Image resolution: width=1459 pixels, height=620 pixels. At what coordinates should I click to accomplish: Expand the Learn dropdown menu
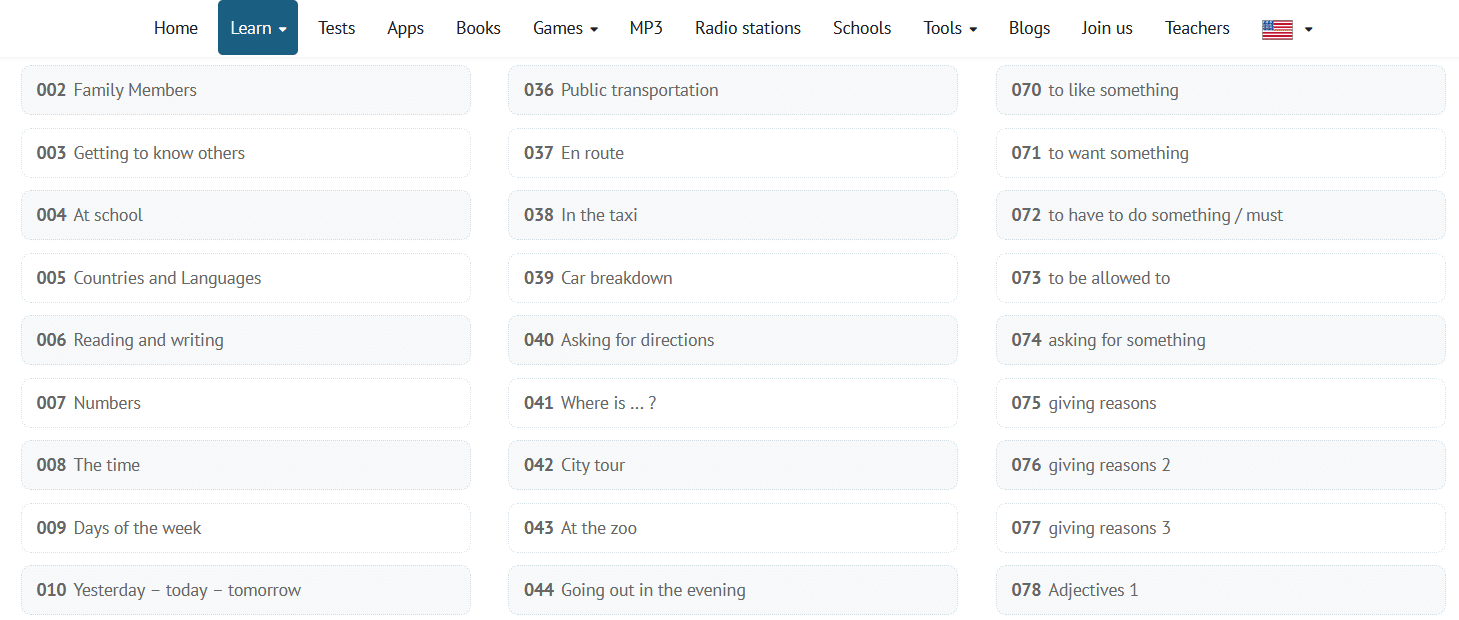pyautogui.click(x=258, y=28)
